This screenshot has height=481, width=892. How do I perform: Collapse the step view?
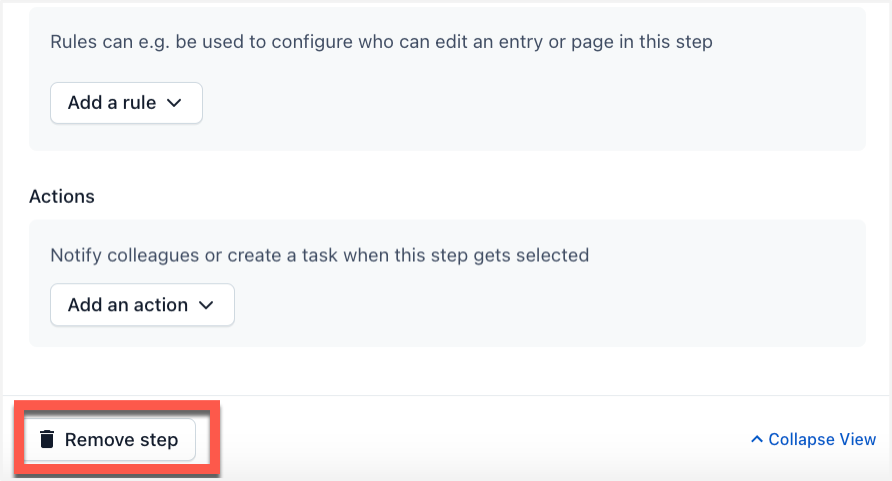tap(813, 439)
